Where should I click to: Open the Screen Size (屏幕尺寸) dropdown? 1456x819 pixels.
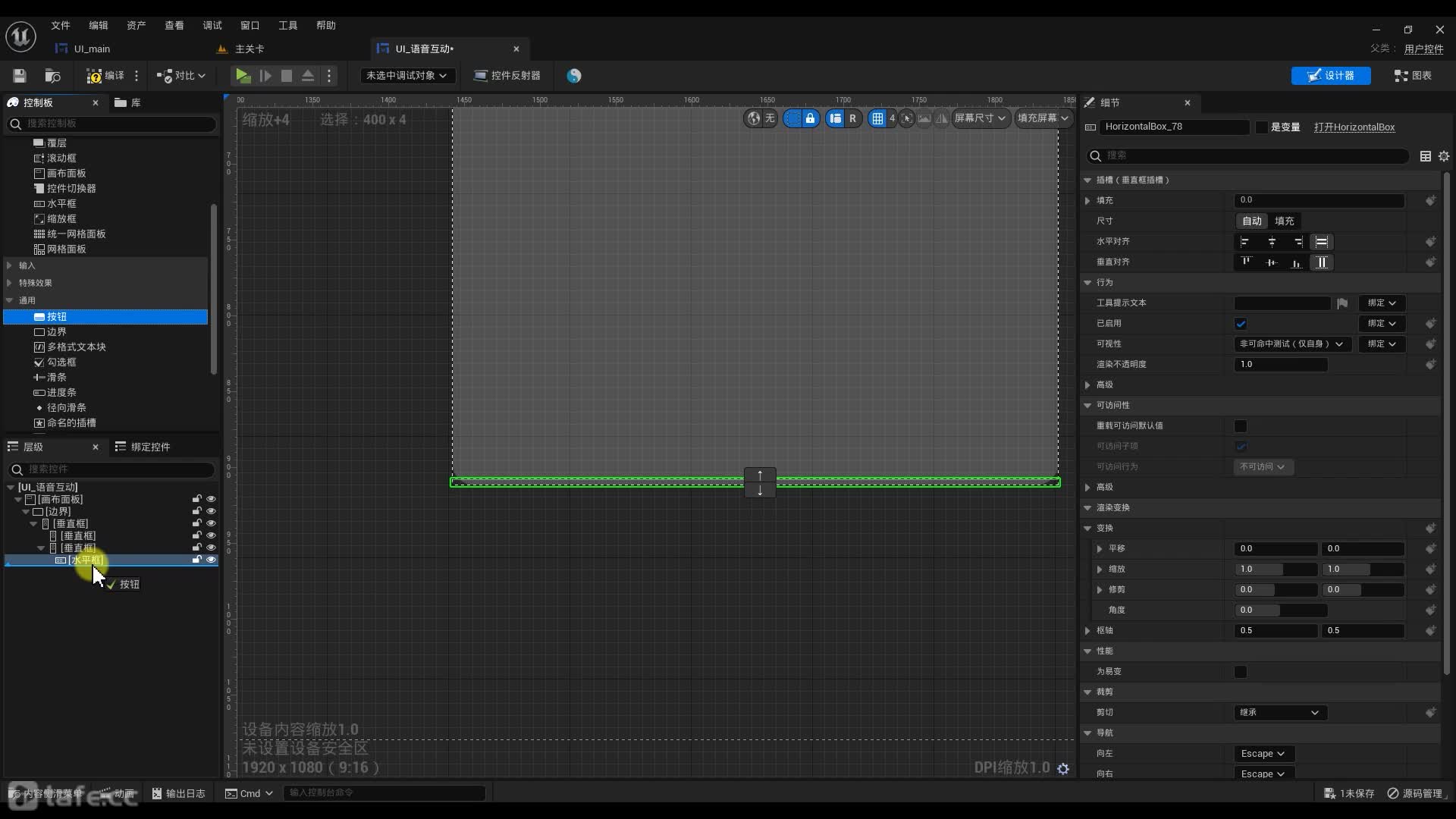pos(980,118)
